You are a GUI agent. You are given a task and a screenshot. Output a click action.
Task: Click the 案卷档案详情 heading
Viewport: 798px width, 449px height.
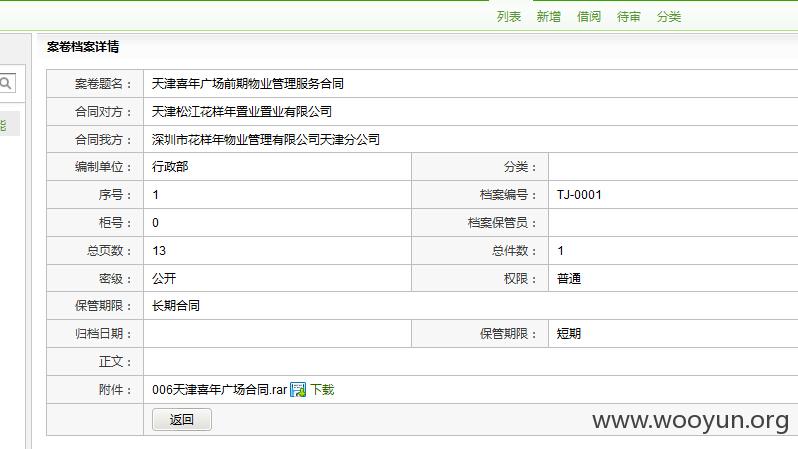tap(83, 47)
